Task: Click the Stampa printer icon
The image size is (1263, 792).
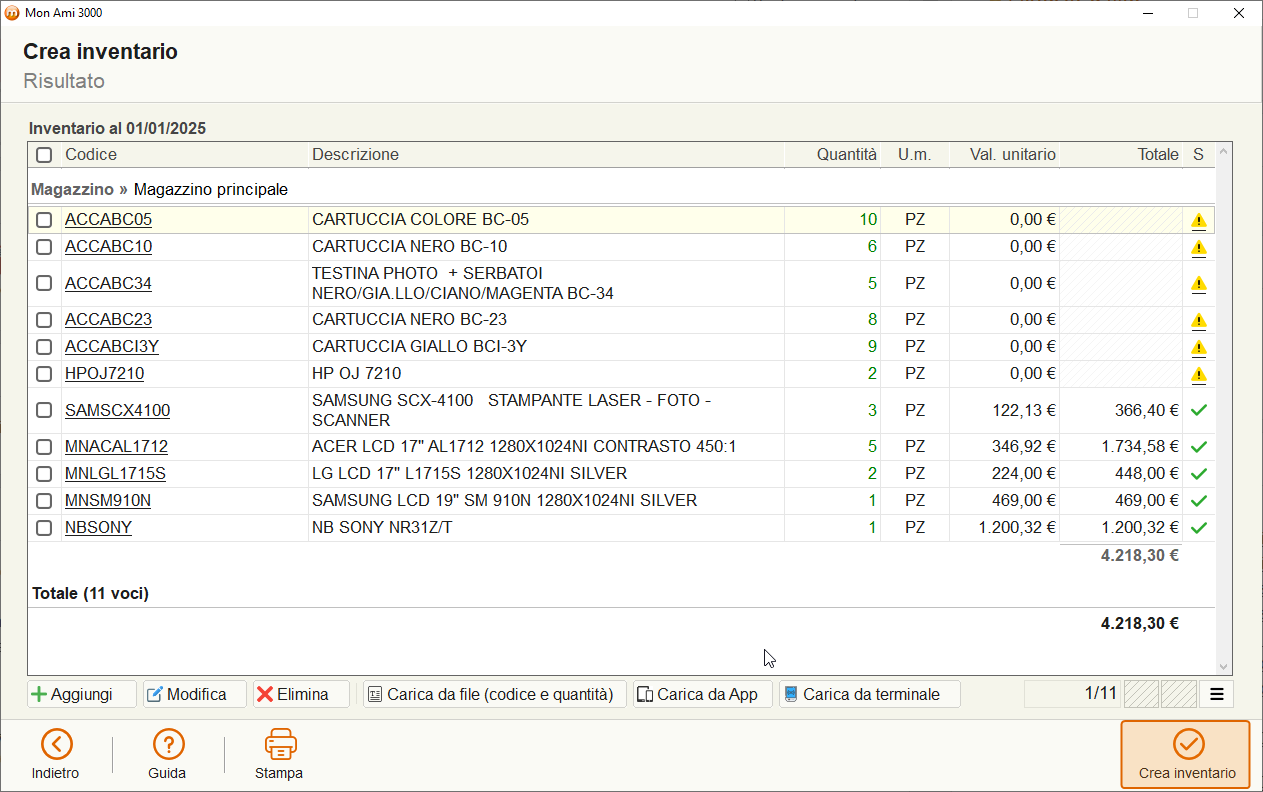Action: click(x=280, y=744)
